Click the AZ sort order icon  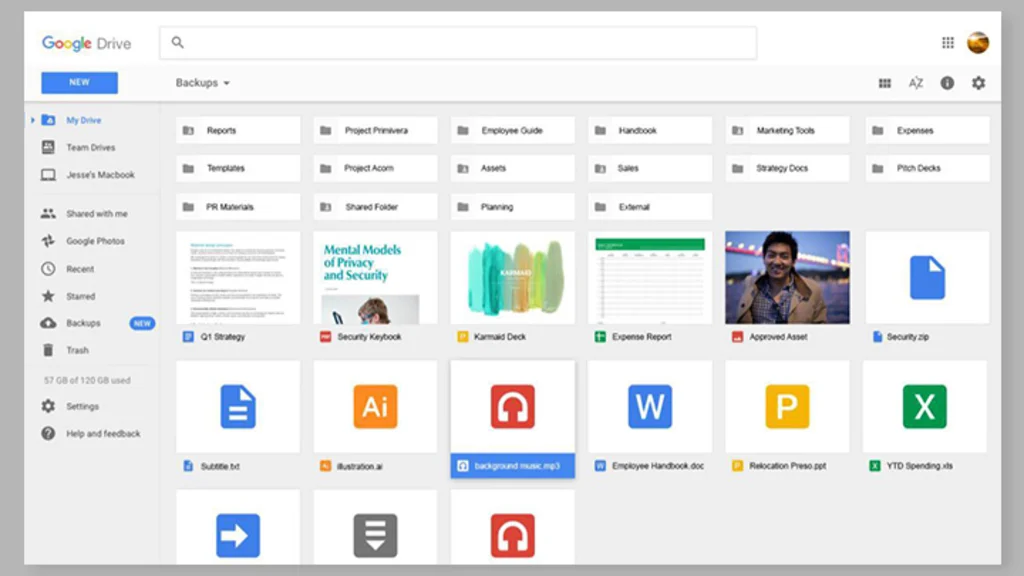[x=915, y=84]
